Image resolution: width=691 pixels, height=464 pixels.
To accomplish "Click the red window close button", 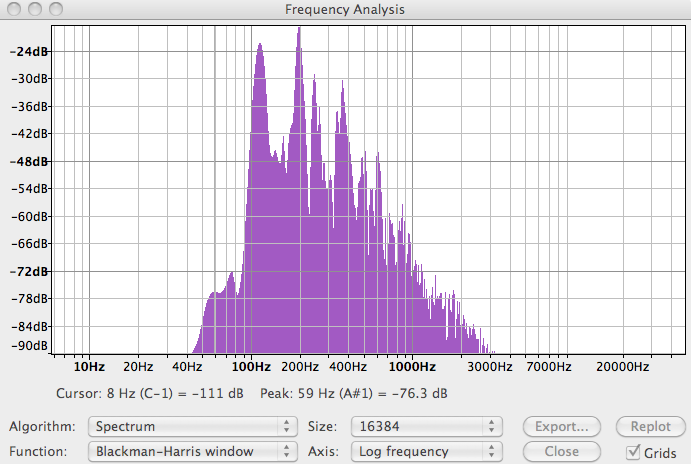I will (x=13, y=9).
